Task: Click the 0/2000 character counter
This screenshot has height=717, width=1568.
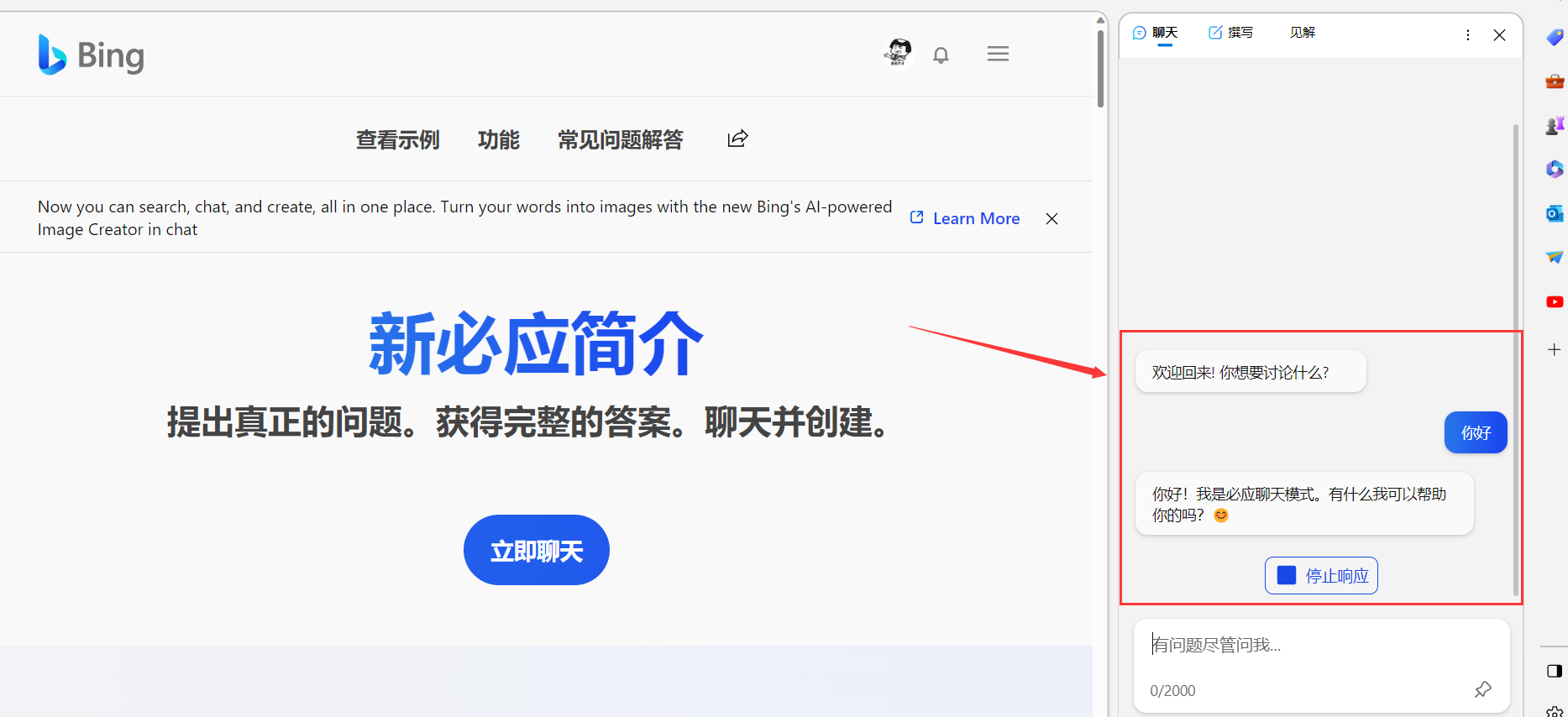Action: tap(1172, 690)
